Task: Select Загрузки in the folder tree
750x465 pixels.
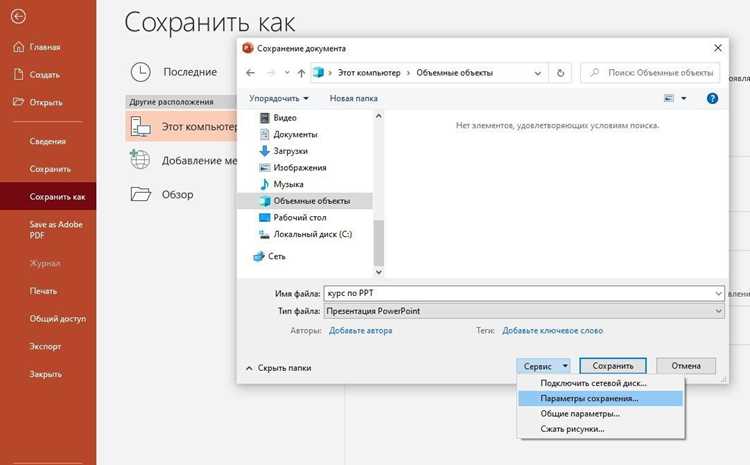Action: click(290, 151)
